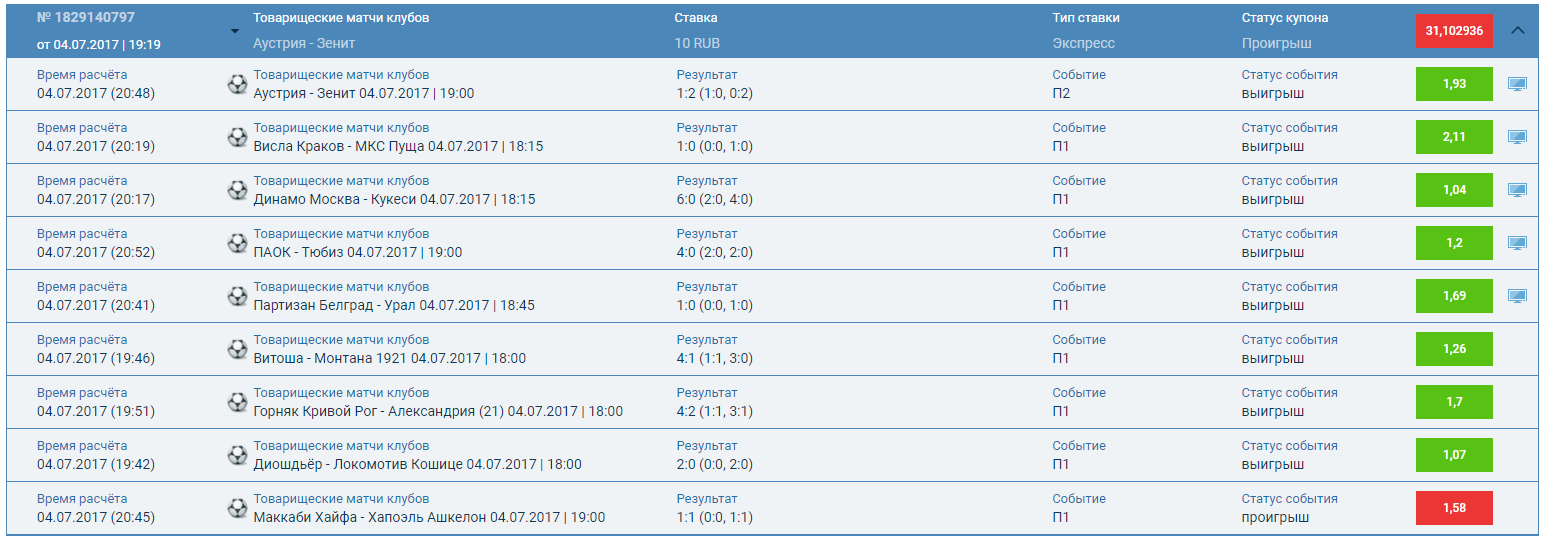Select the soccer ball icon beside Горняк Кривой Рог
Image resolution: width=1551 pixels, height=541 pixels.
click(x=237, y=402)
